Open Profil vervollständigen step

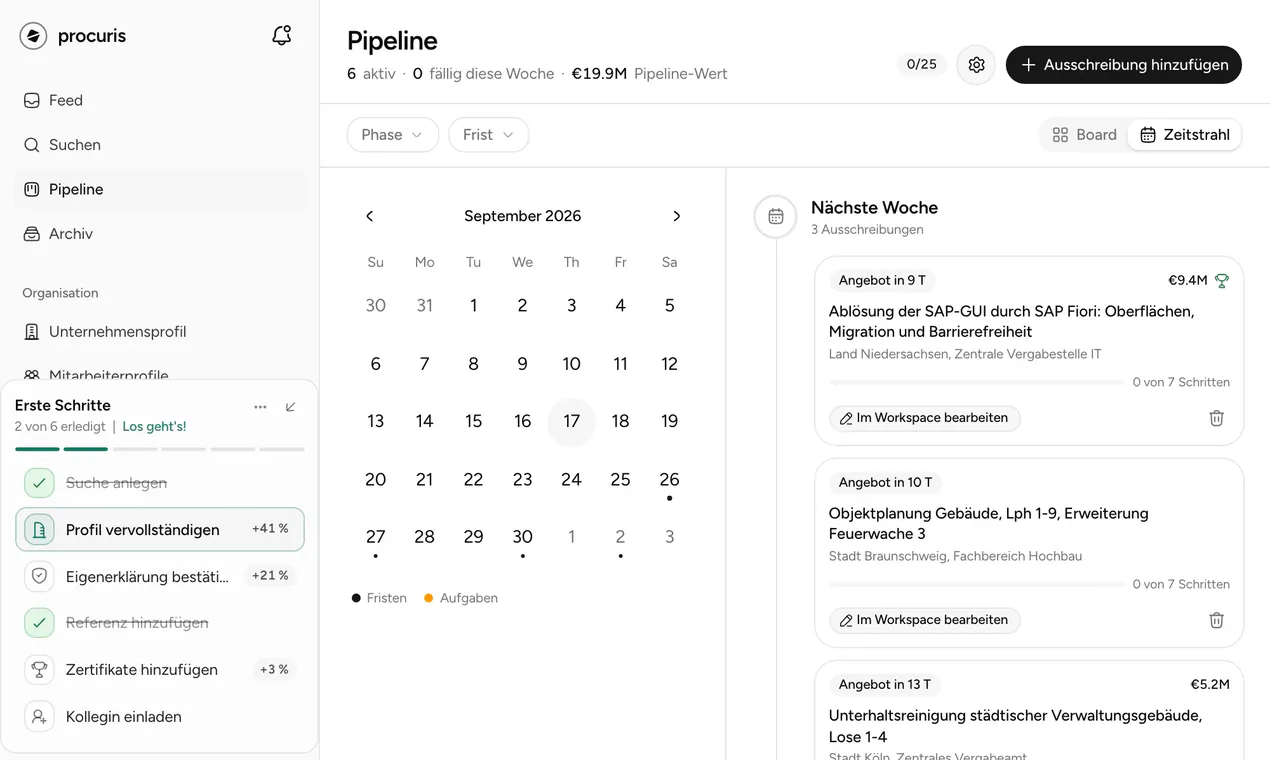160,530
